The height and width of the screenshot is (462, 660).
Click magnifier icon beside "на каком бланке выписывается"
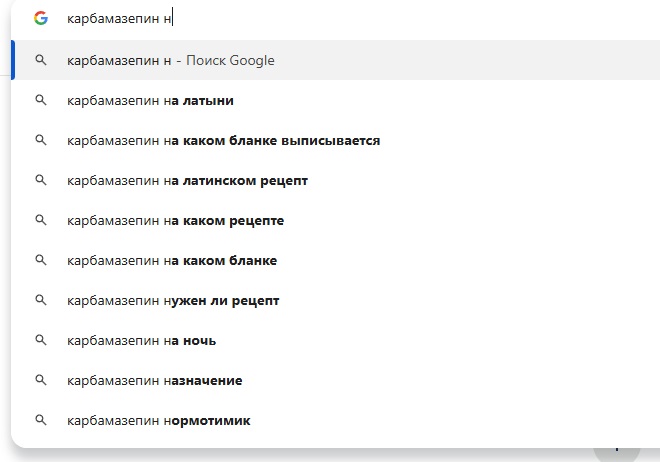click(41, 140)
